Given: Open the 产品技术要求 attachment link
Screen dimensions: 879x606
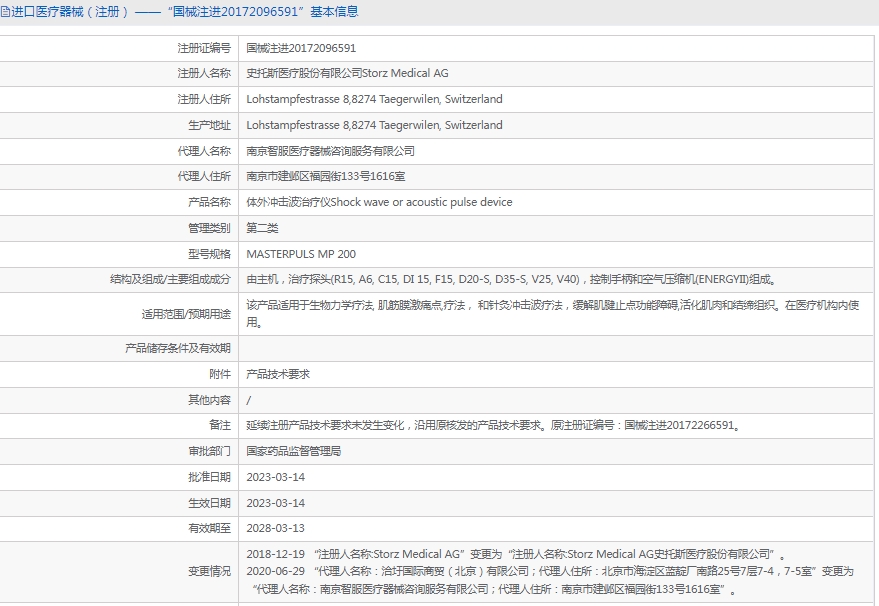Looking at the screenshot, I should coord(278,373).
